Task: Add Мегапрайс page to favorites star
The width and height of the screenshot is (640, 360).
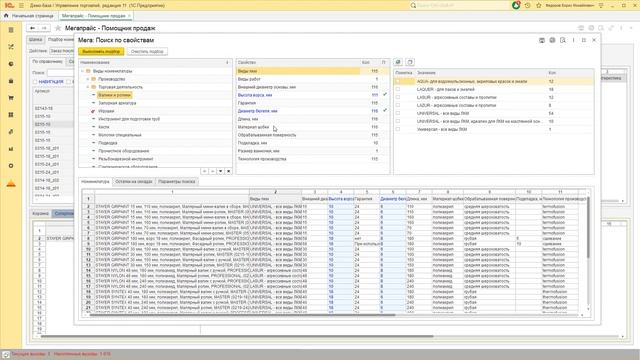Action: click(58, 28)
